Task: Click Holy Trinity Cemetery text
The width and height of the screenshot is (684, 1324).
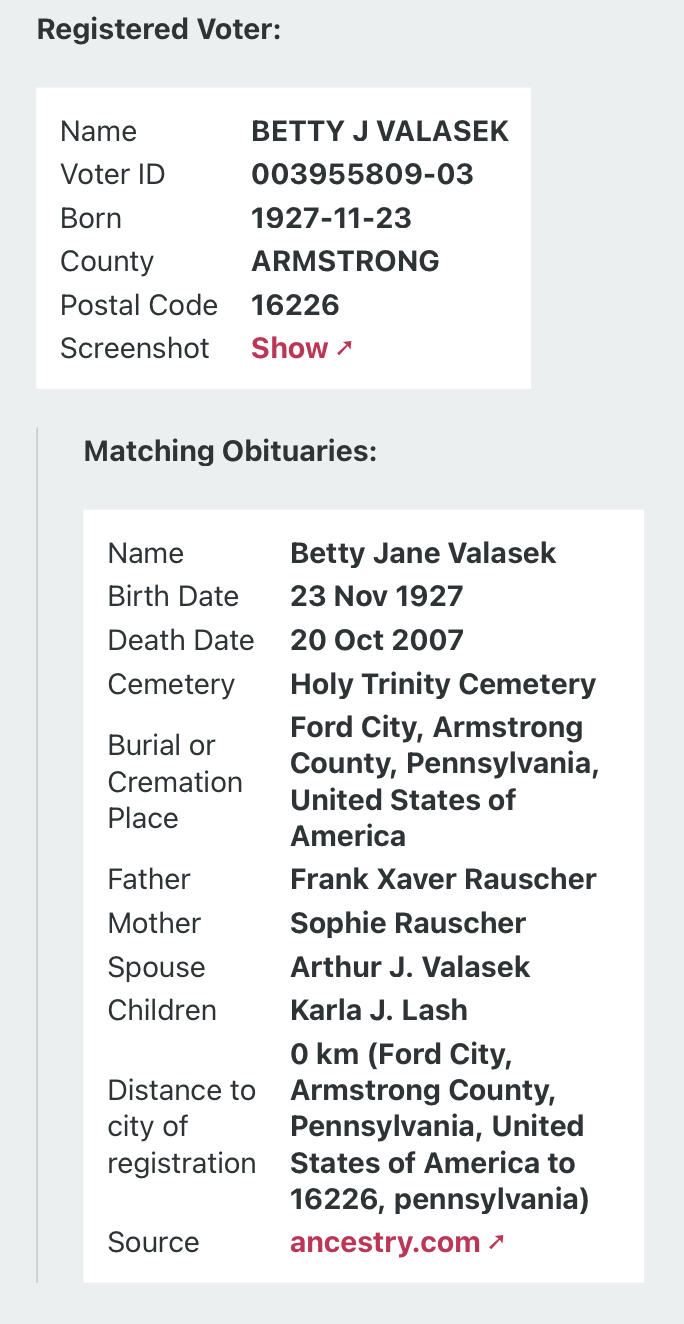Action: pyautogui.click(x=443, y=684)
